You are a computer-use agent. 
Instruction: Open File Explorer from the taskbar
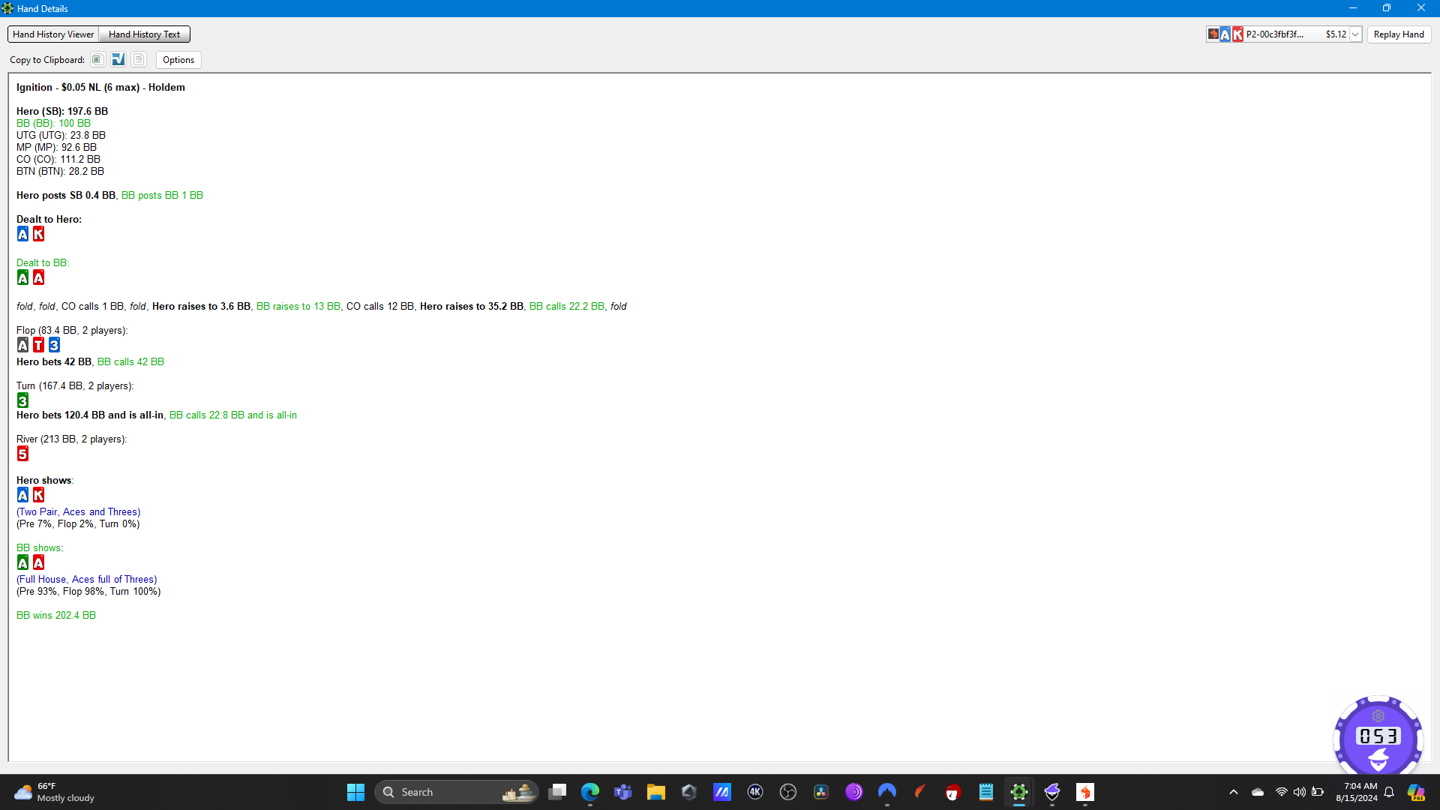point(656,792)
